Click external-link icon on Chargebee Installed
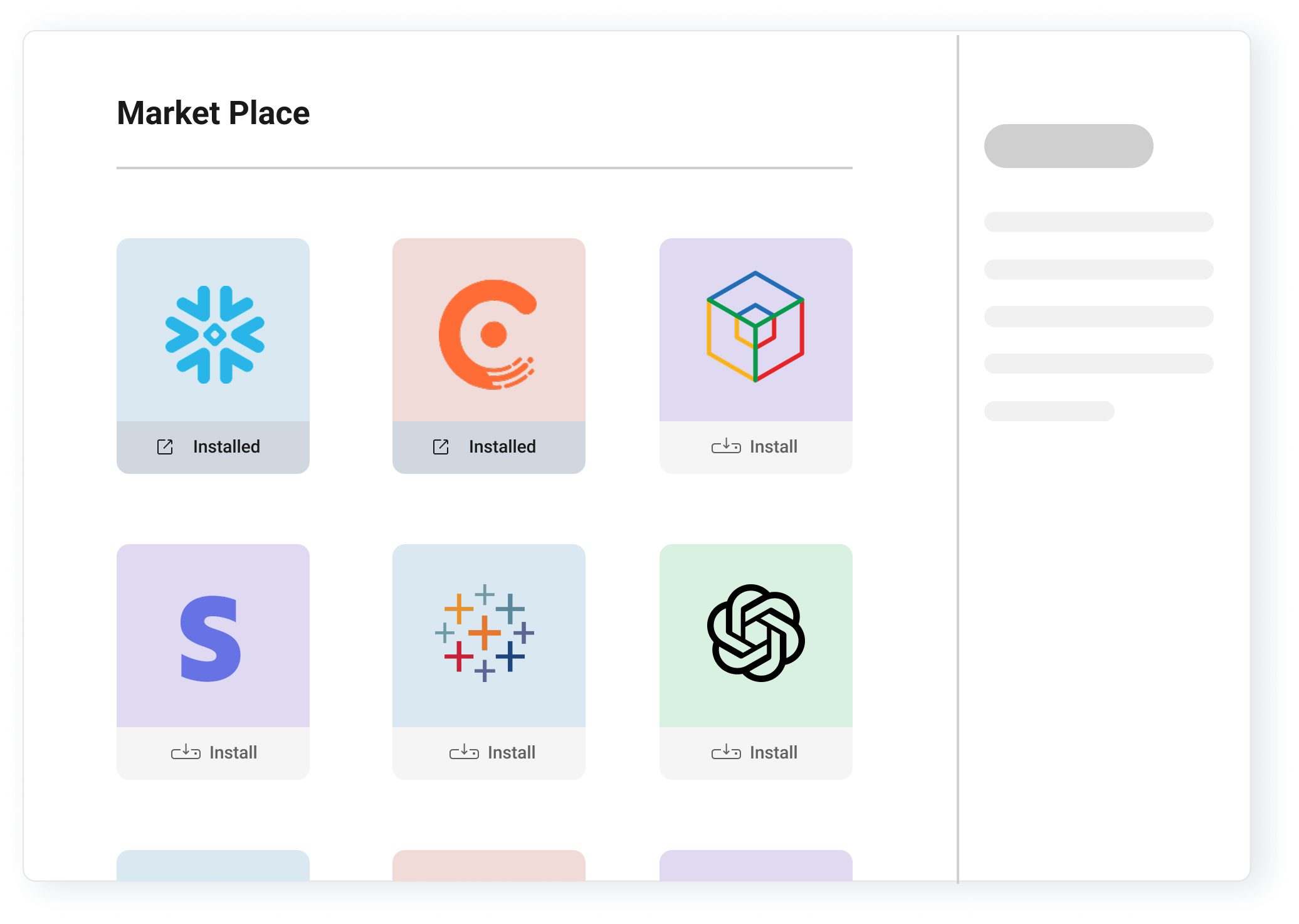This screenshot has height=924, width=1299. [441, 446]
